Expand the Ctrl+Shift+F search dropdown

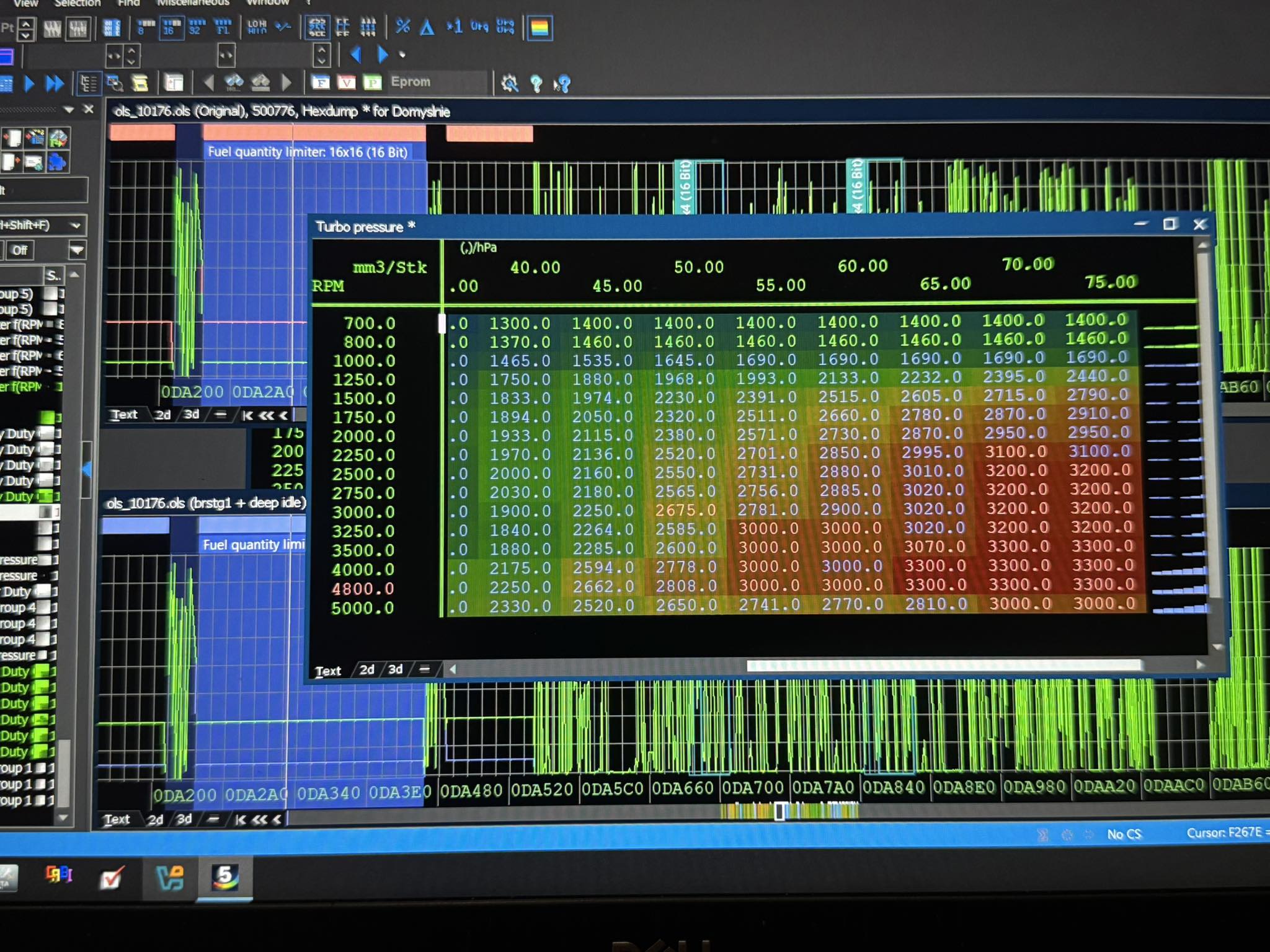pyautogui.click(x=76, y=225)
